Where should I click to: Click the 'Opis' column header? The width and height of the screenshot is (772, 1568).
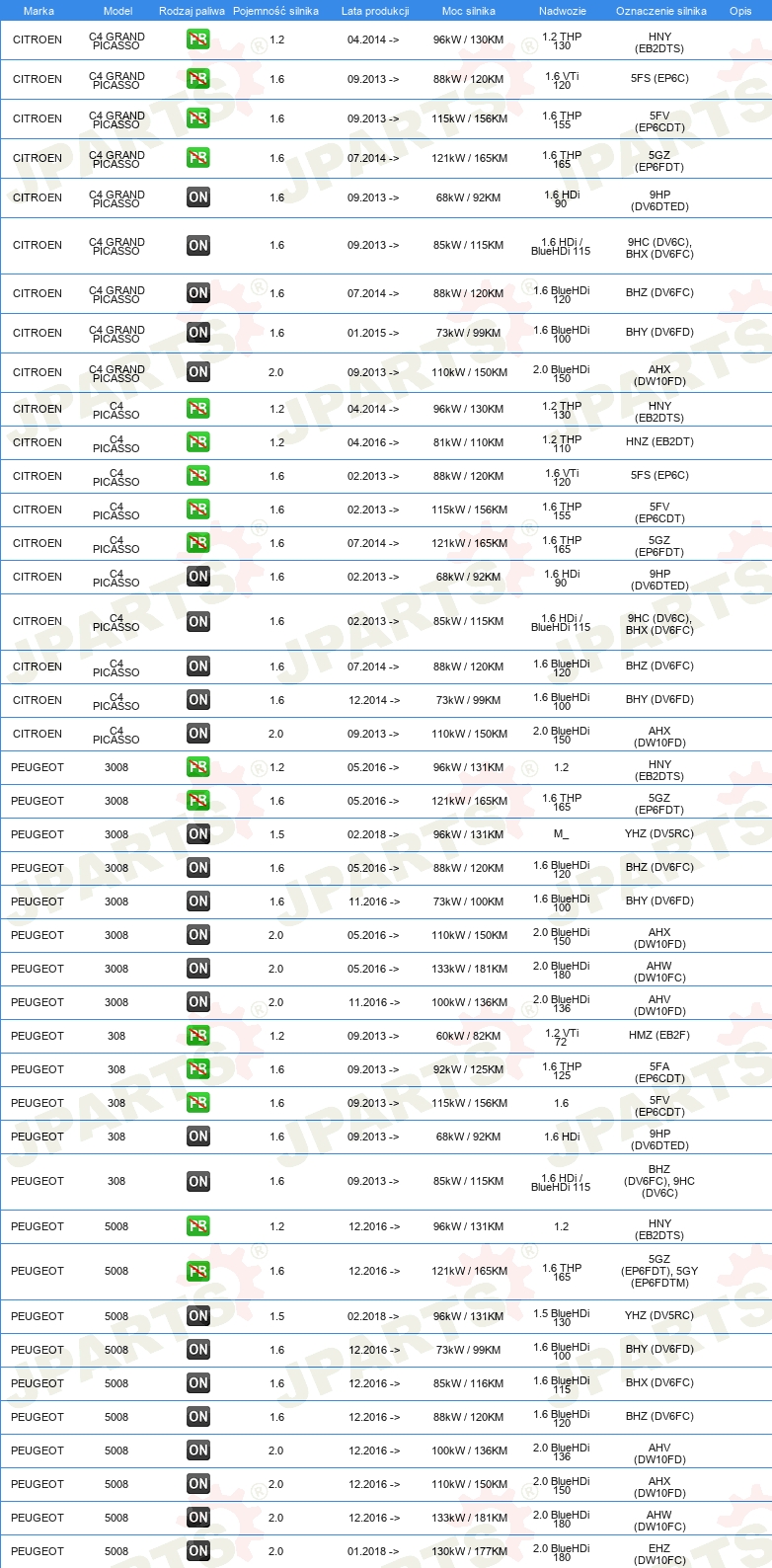[740, 11]
